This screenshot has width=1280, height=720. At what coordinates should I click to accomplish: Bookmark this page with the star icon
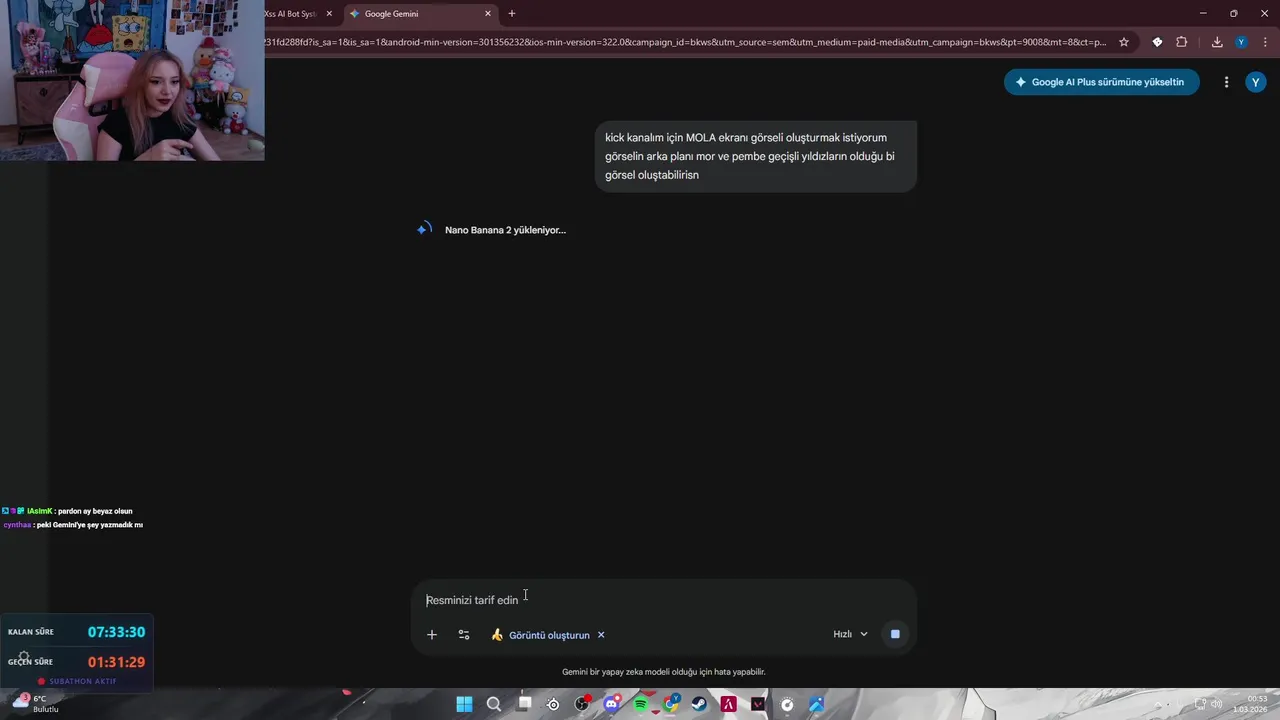(1124, 42)
